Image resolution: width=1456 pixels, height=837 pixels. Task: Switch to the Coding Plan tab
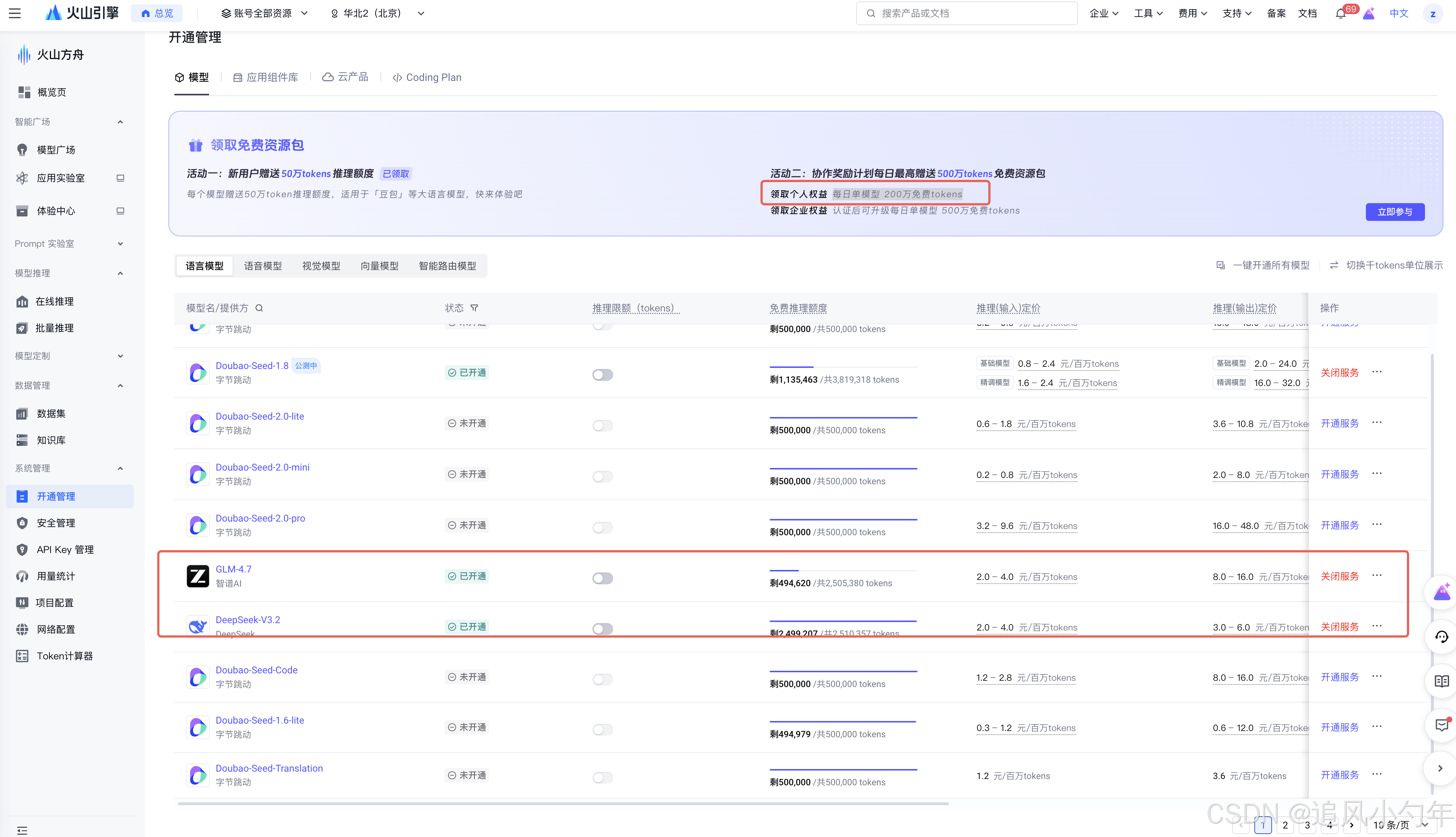(x=427, y=78)
